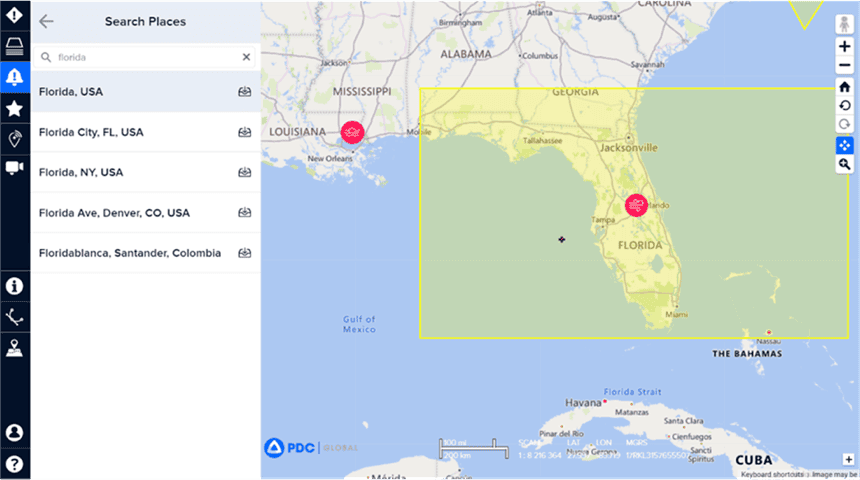
Task: Zoom in with the plus map button
Action: pyautogui.click(x=844, y=47)
